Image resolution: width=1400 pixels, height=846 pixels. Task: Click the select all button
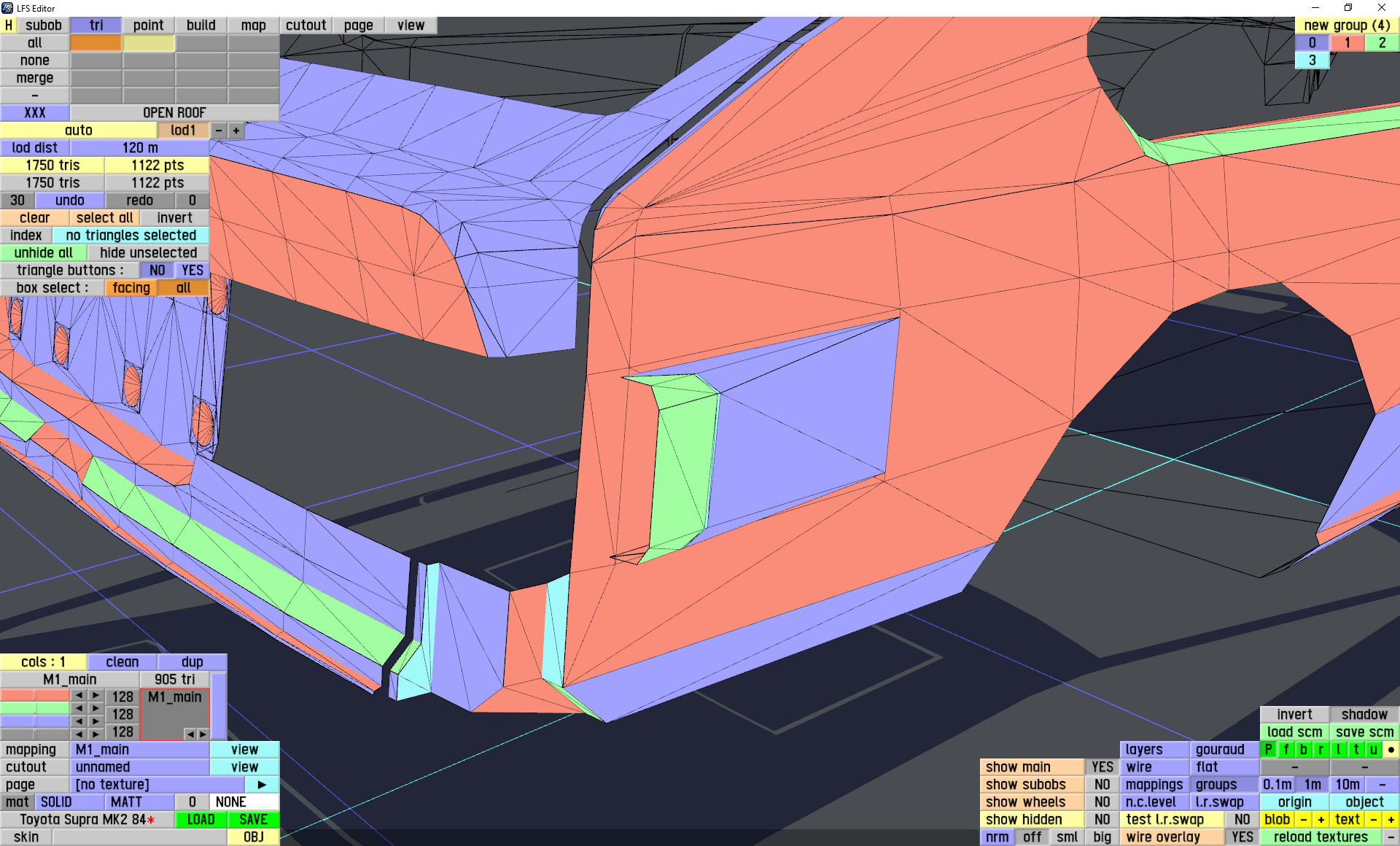[104, 217]
